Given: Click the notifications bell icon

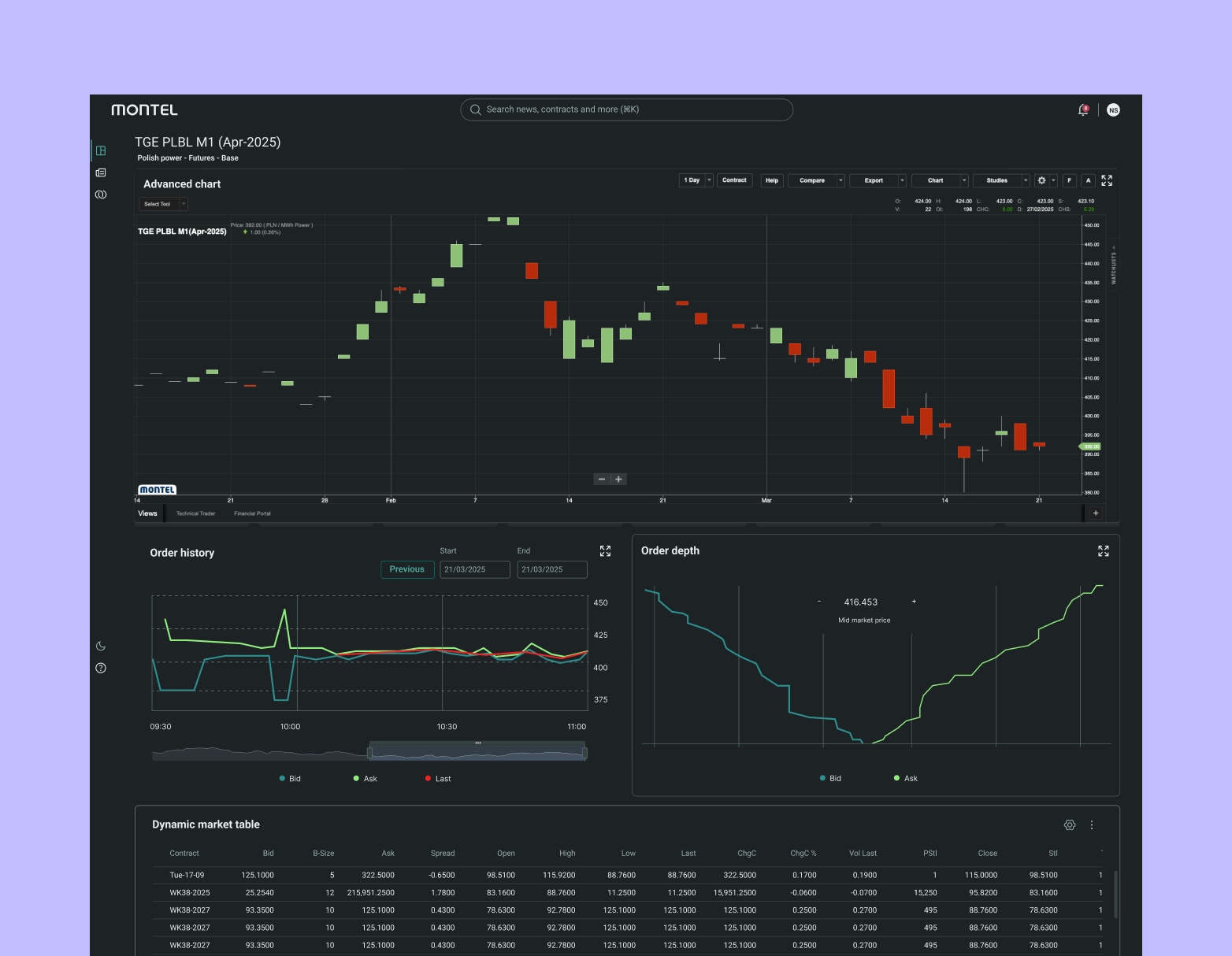Looking at the screenshot, I should tap(1083, 110).
